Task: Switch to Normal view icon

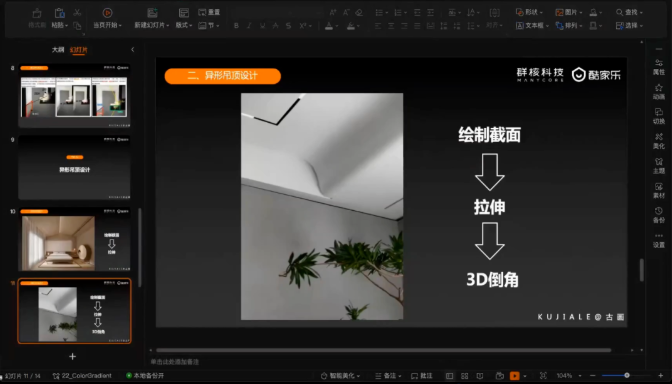Action: pyautogui.click(x=449, y=376)
